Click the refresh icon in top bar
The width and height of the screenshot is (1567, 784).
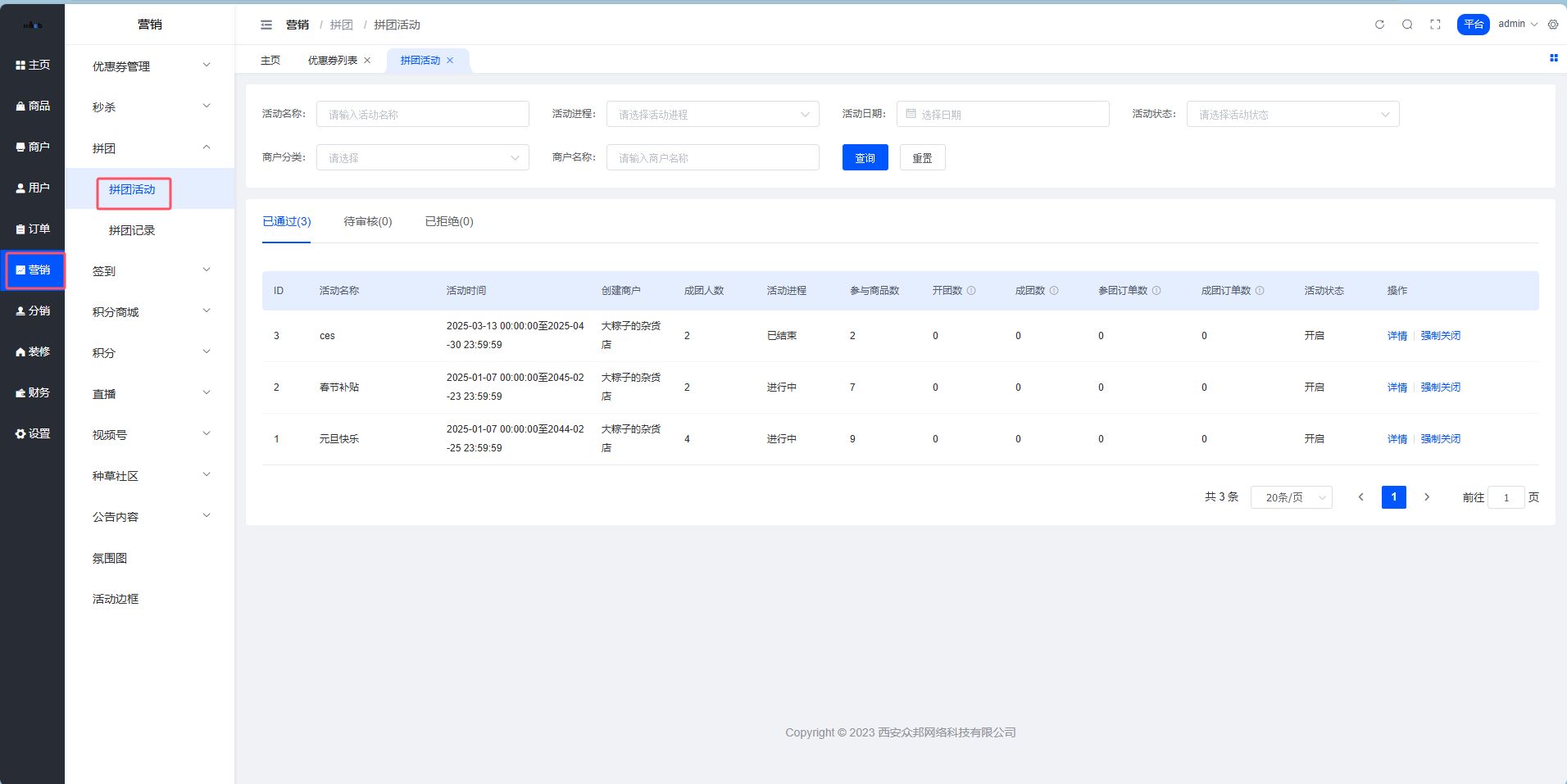[x=1379, y=25]
